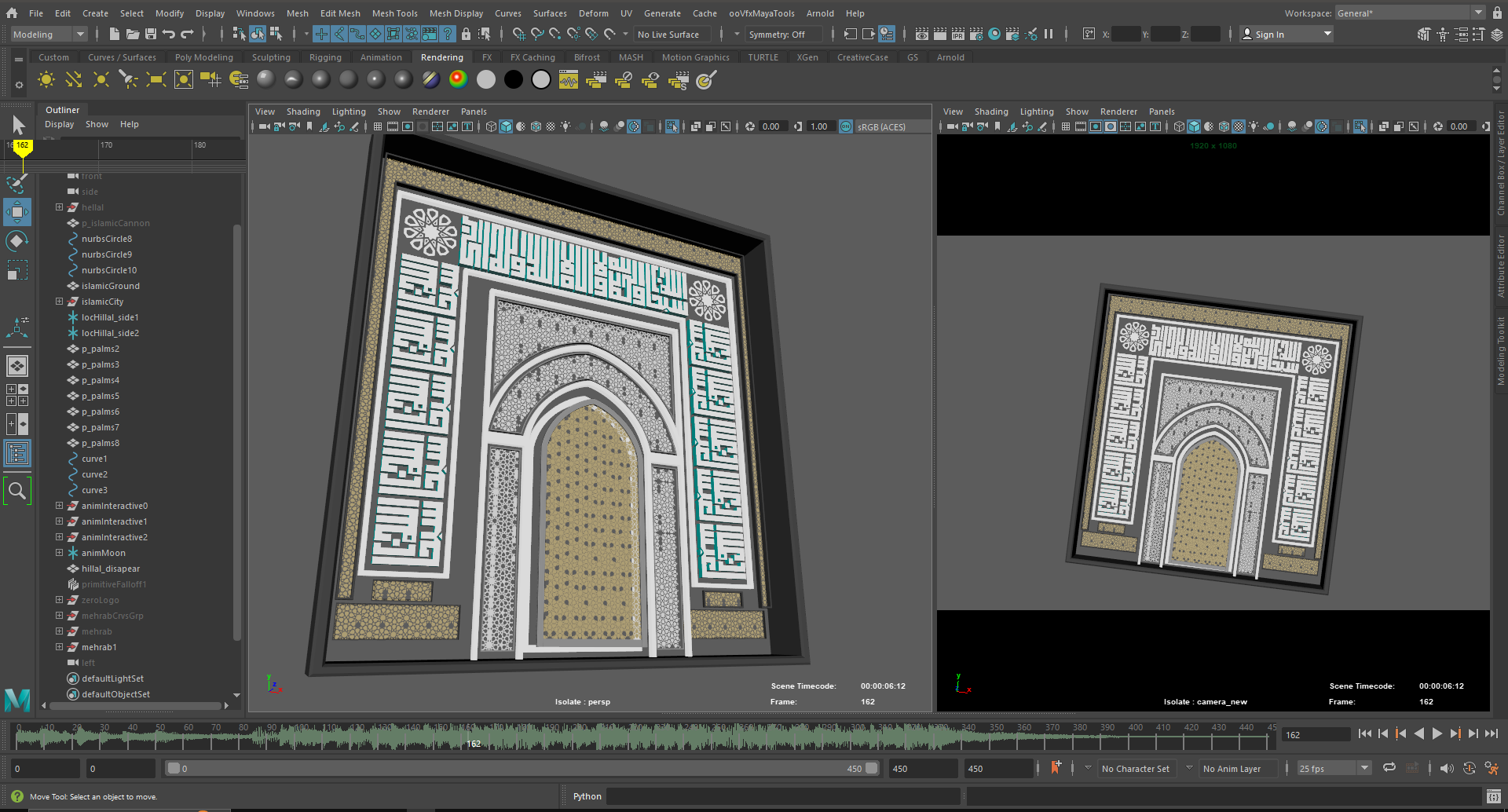Screen dimensions: 1508x812
Task: Select the Rotate tool in the toolbox
Action: coord(16,241)
